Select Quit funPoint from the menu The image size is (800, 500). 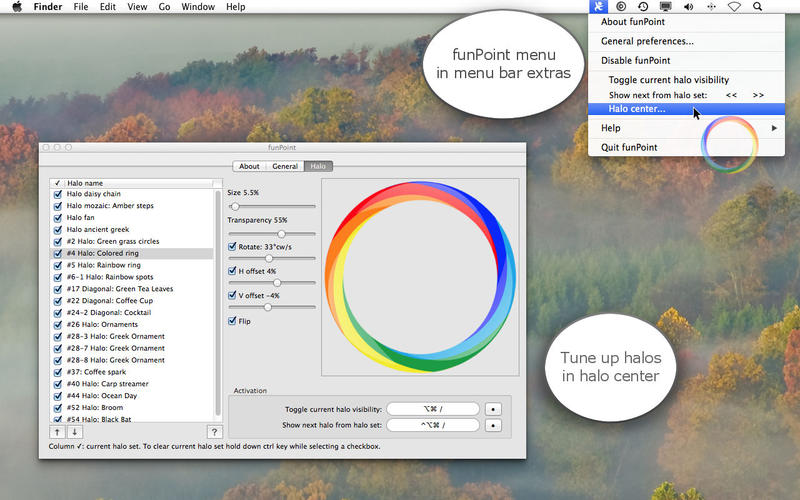click(629, 147)
